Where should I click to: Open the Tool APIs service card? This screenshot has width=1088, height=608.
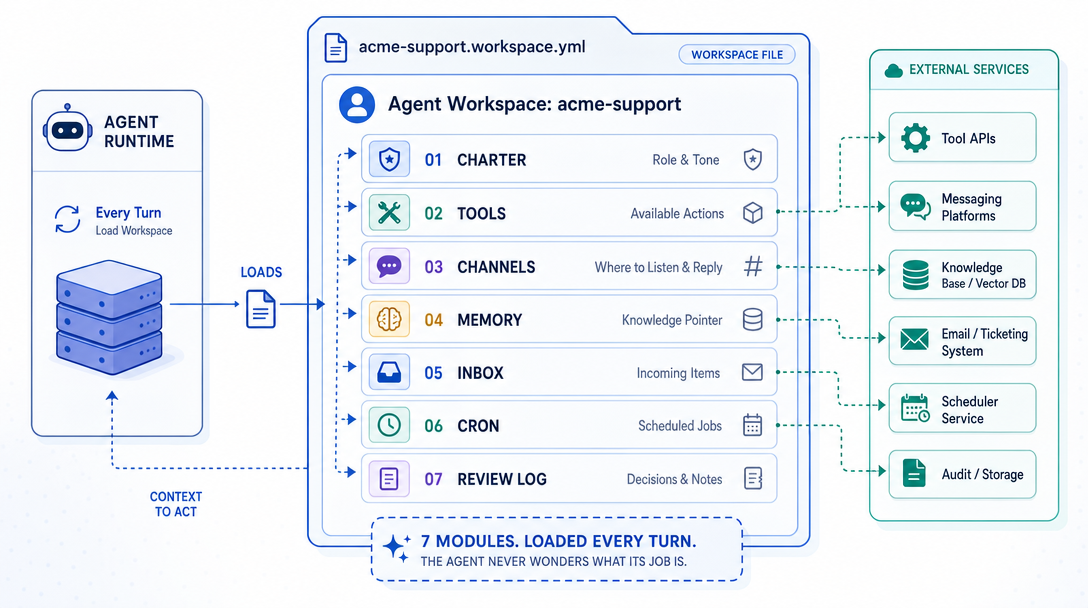tap(962, 137)
